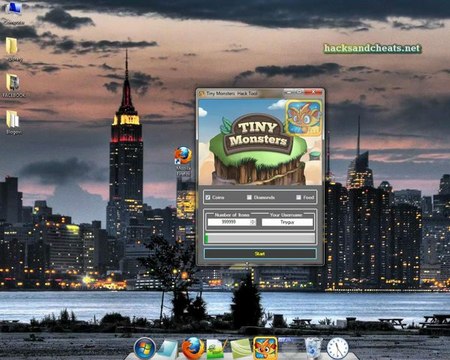Click the Hack Tool title bar icon
The image size is (450, 360).
coord(201,93)
